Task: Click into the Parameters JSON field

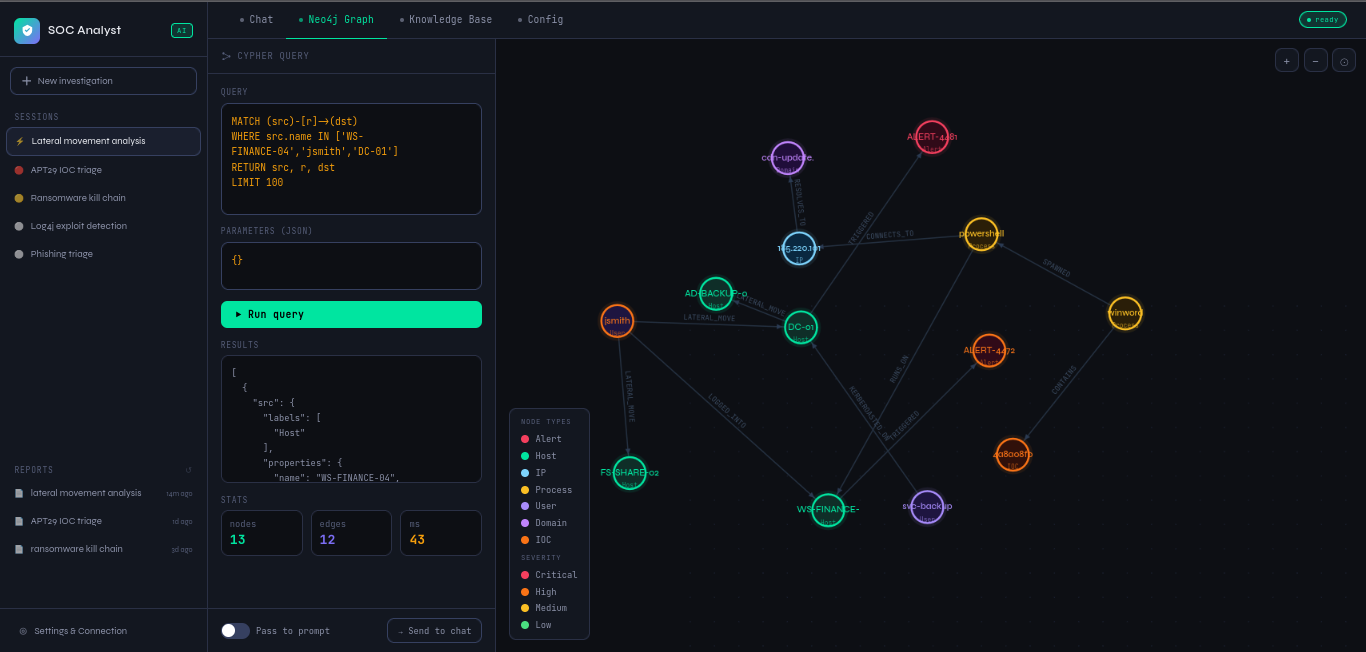Action: pyautogui.click(x=351, y=266)
